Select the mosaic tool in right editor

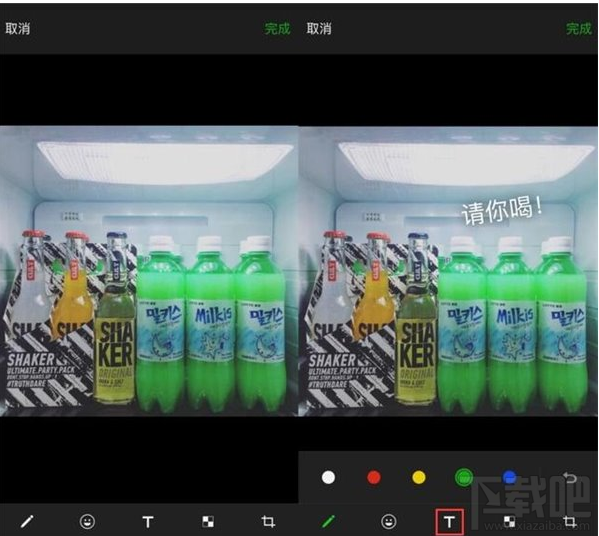(x=509, y=522)
